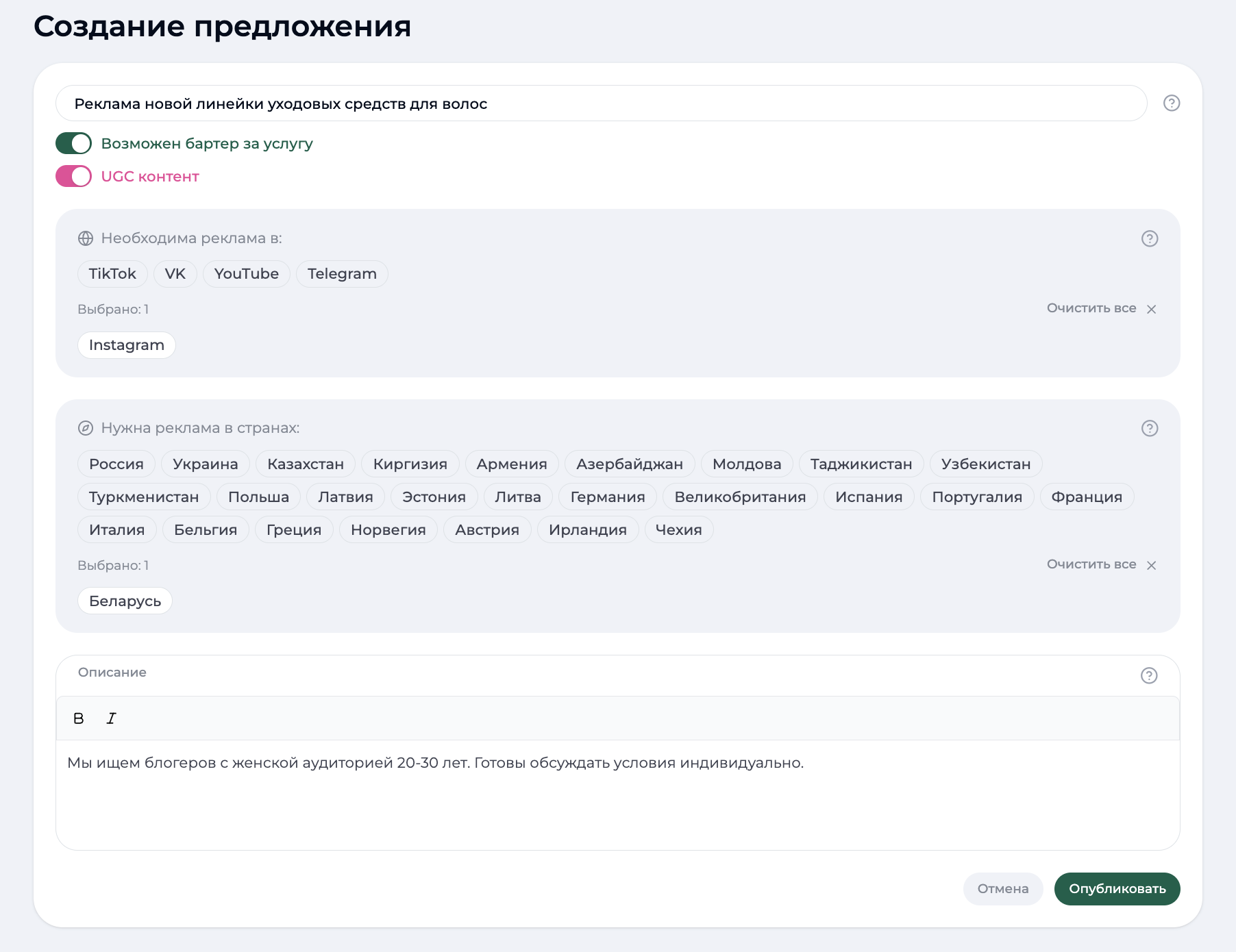Viewport: 1236px width, 952px height.
Task: Deselect the Instagram chip under selected platforms
Action: 126,345
